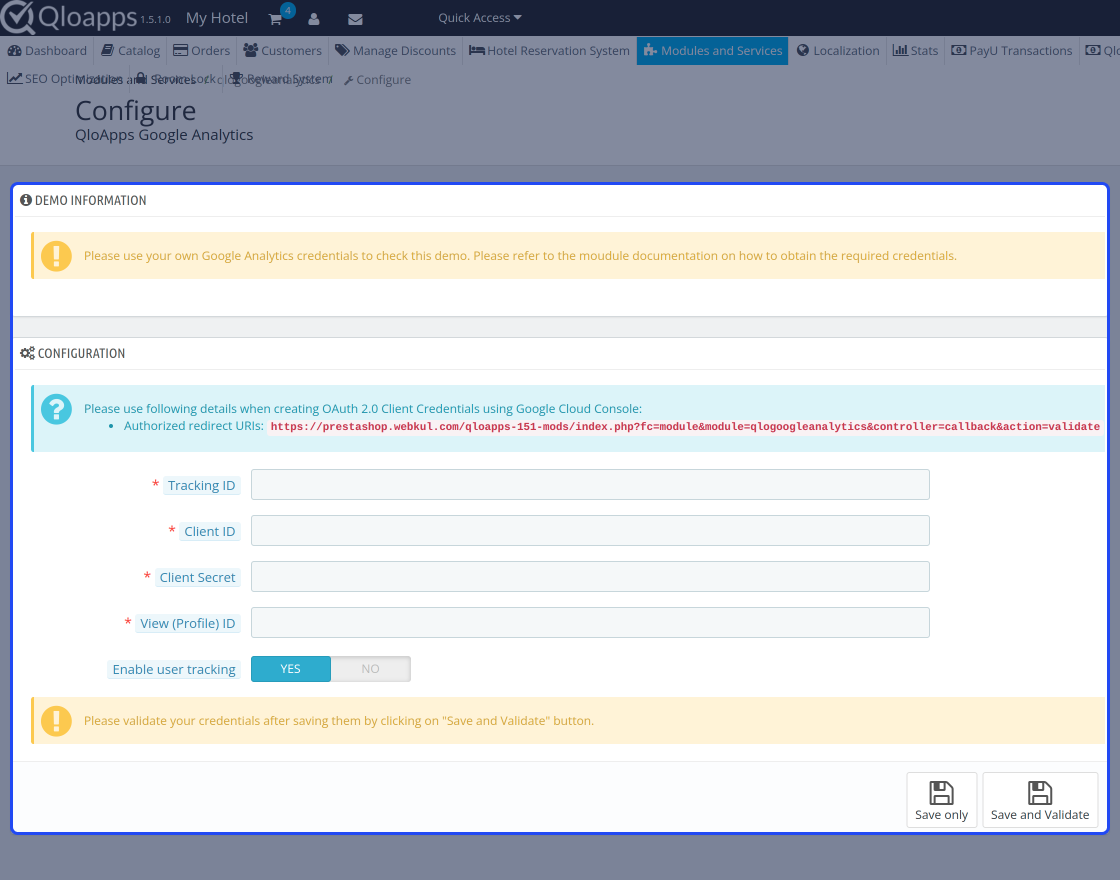Open the messages envelope icon
The image size is (1120, 880).
(355, 19)
